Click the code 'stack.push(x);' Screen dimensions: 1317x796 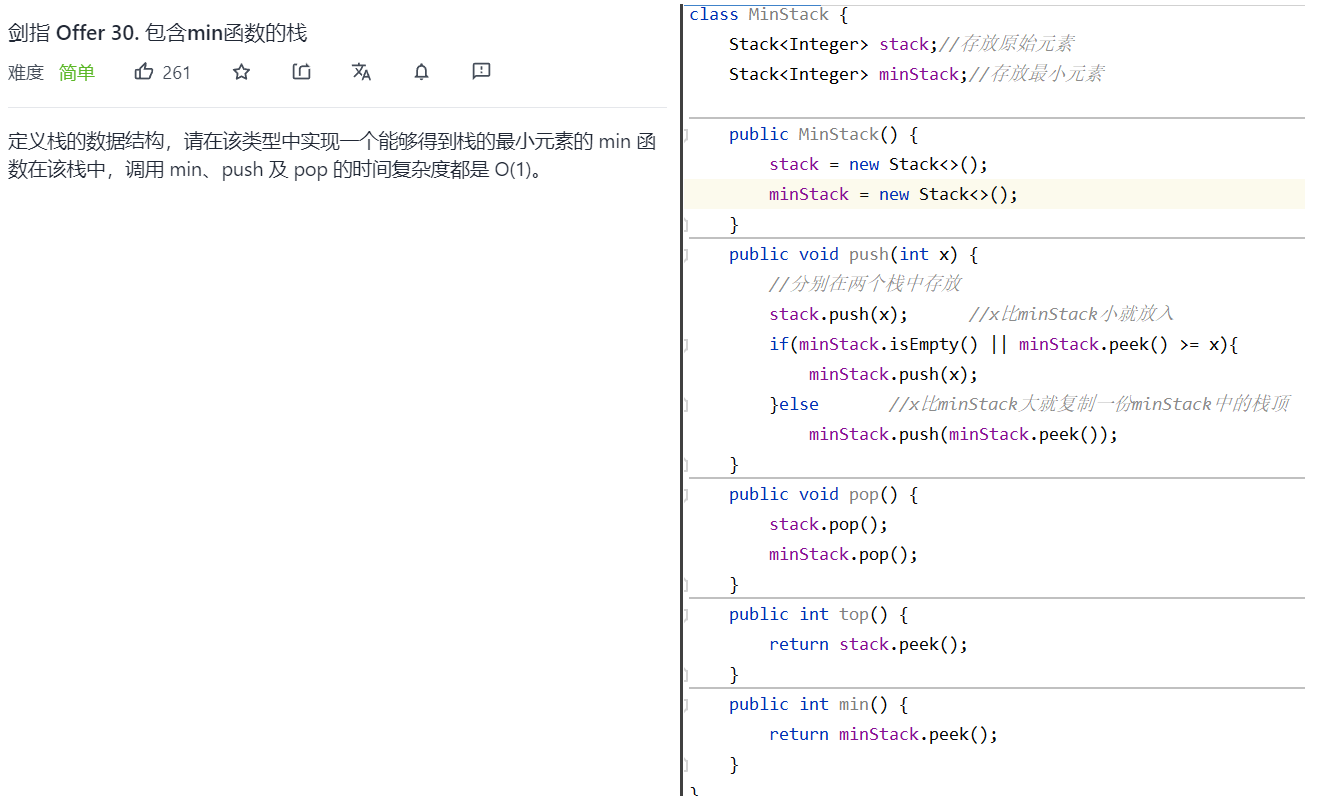[839, 314]
